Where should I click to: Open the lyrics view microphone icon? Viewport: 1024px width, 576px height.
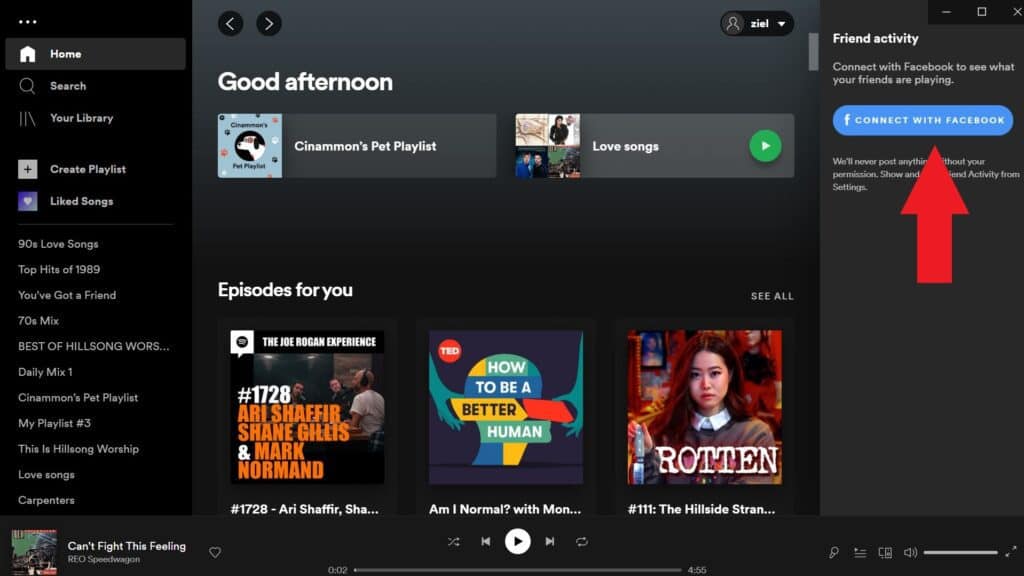(x=832, y=551)
